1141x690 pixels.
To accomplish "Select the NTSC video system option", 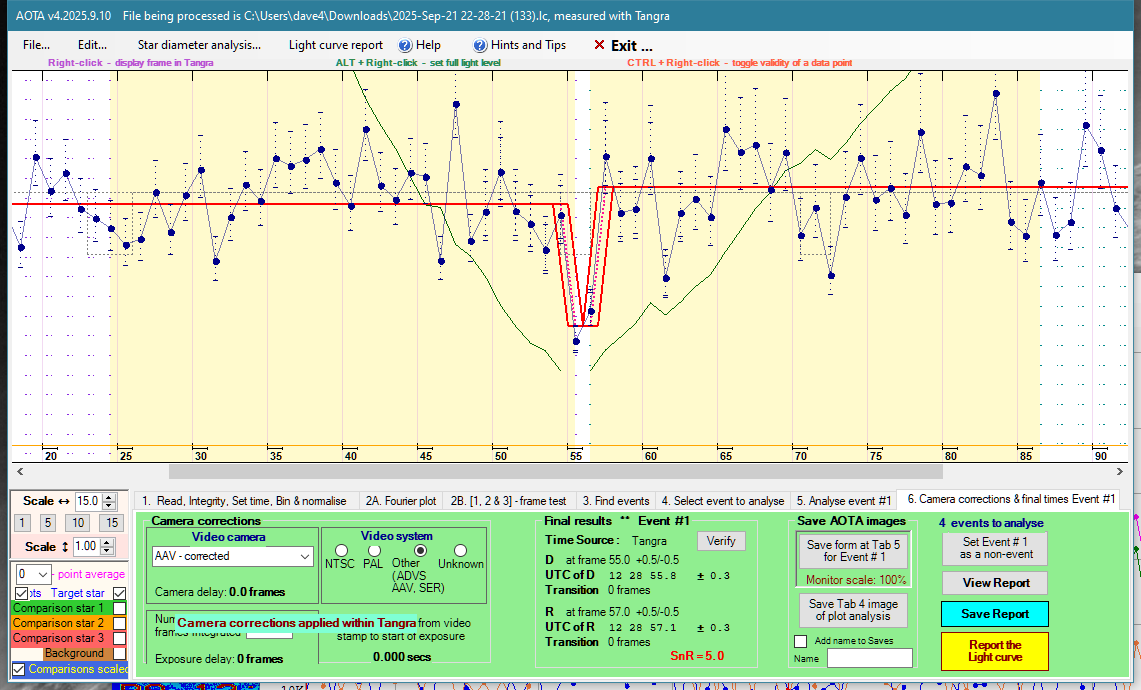I will point(342,550).
